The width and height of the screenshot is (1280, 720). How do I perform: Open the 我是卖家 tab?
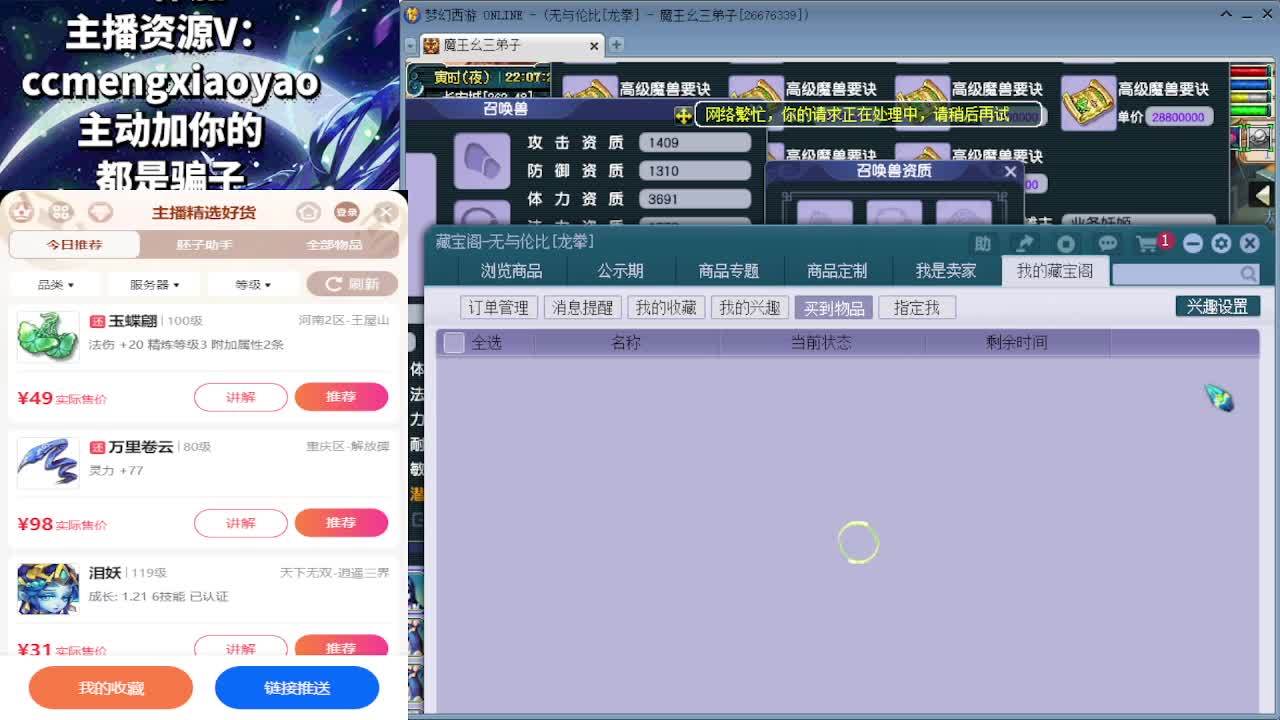coord(946,271)
